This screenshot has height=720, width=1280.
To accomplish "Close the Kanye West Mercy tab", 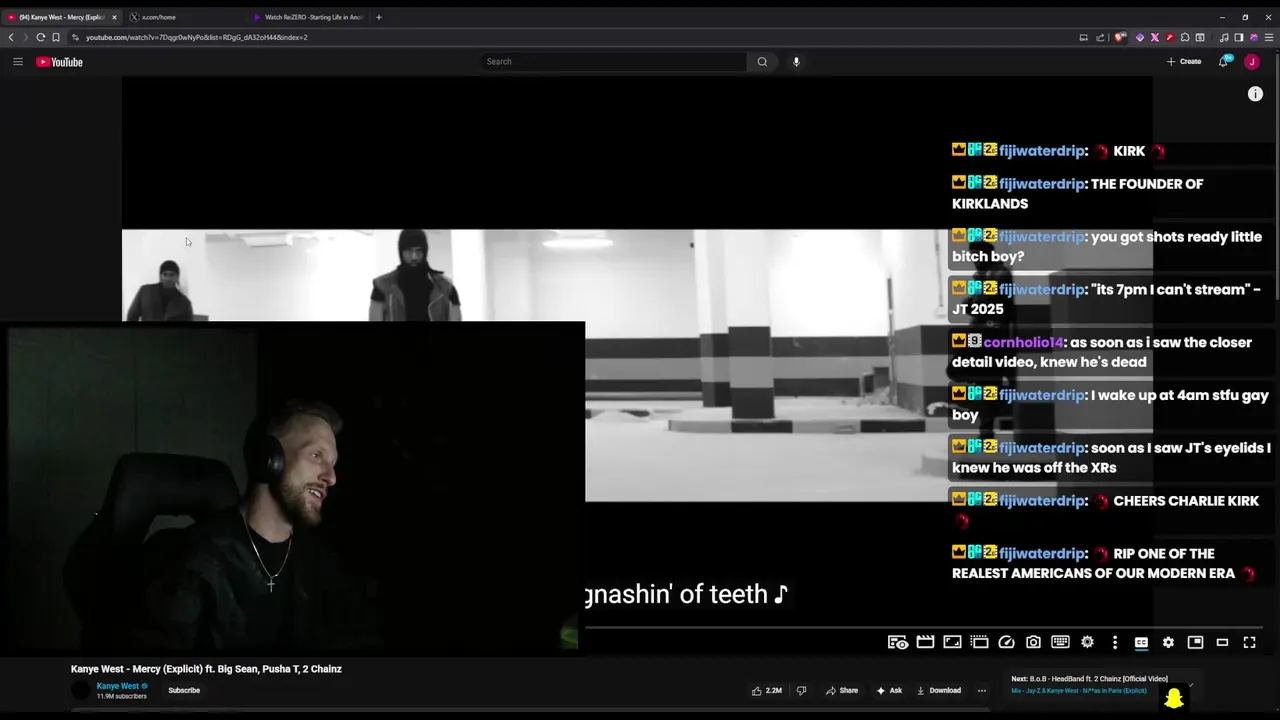I will click(x=115, y=17).
